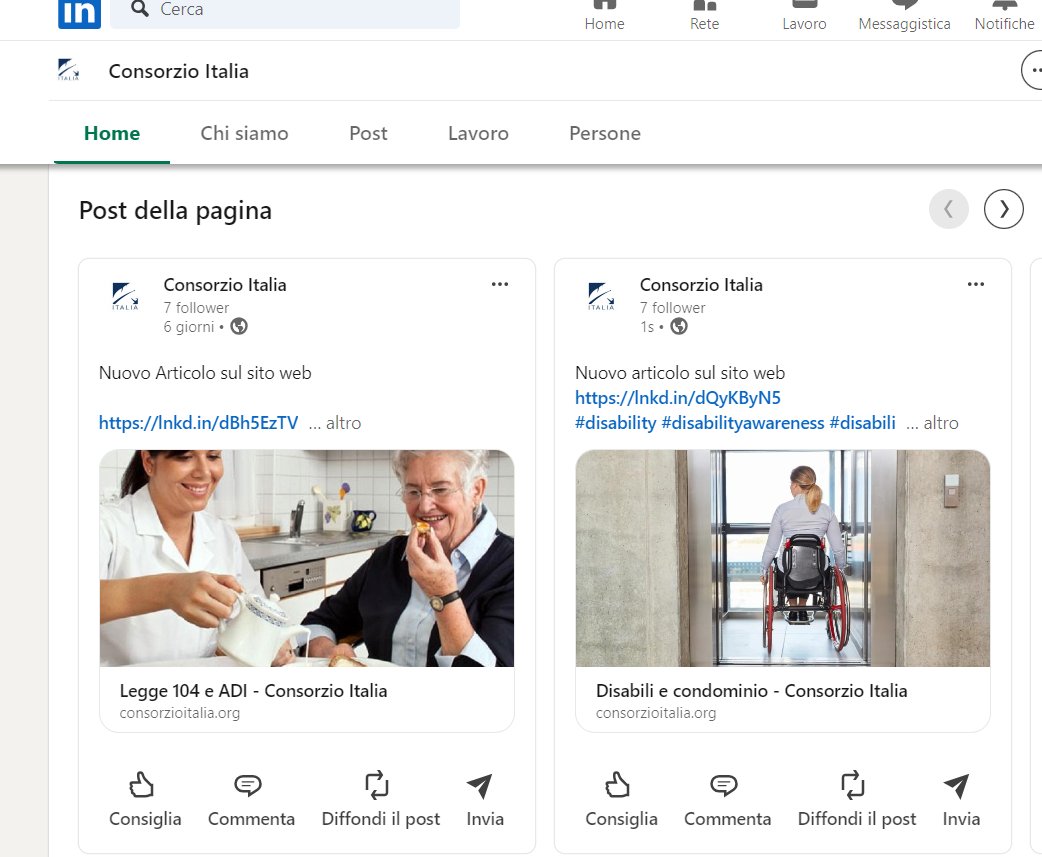Open Notifiche bell in top navigation

pos(1004,14)
